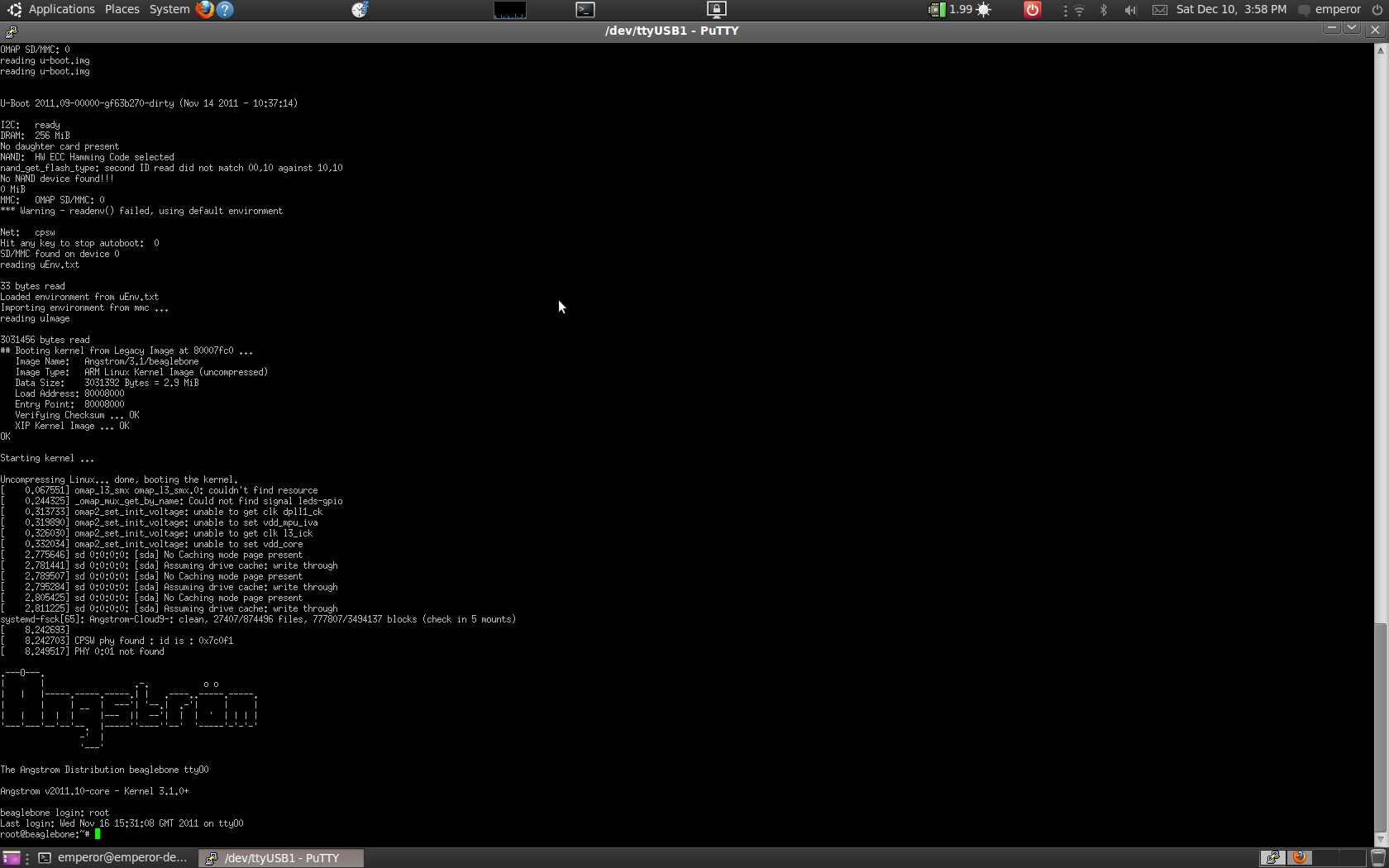The image size is (1389, 868).
Task: Click the CPU frequency 1.99 applet
Action: (951, 9)
